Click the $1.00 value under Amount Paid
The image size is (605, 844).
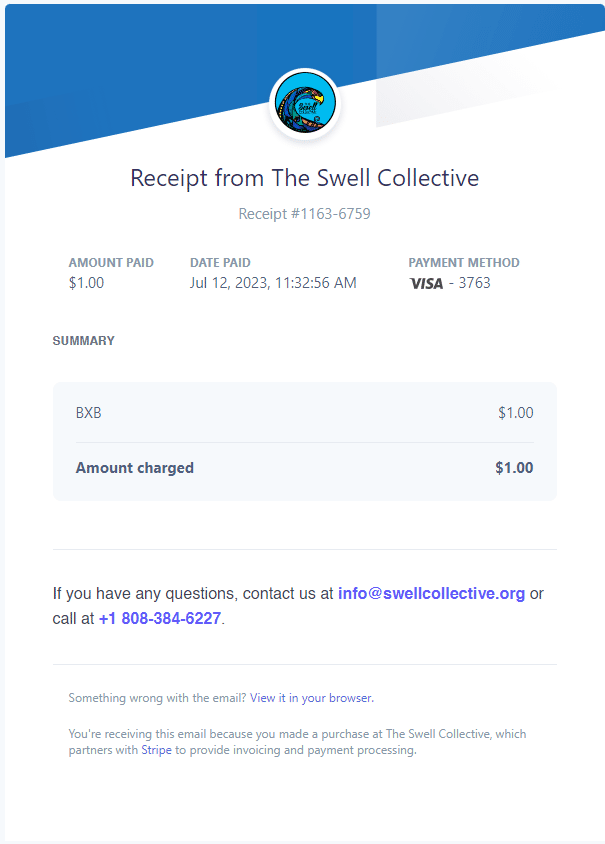pyautogui.click(x=86, y=283)
